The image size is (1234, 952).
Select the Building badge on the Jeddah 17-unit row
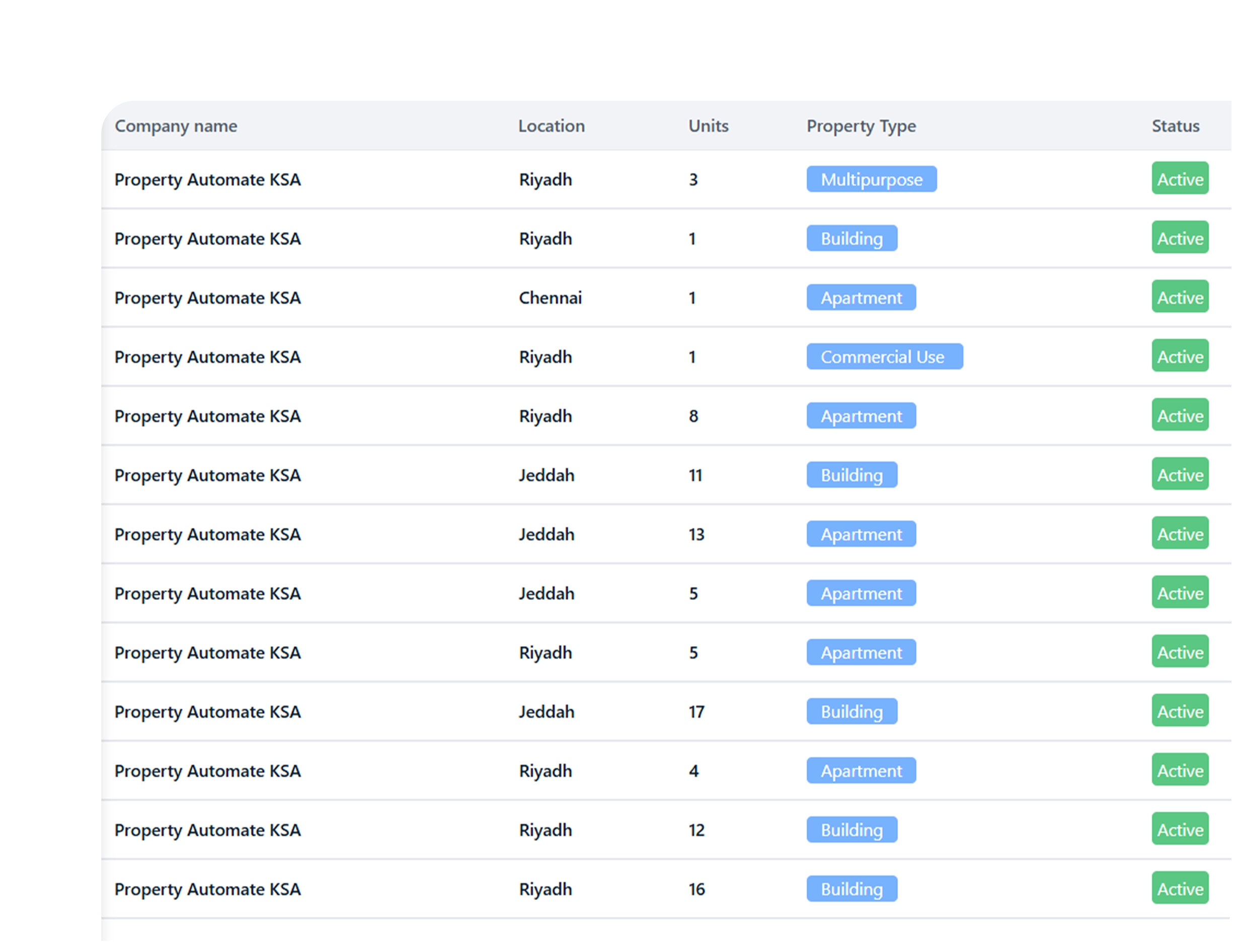(x=852, y=711)
